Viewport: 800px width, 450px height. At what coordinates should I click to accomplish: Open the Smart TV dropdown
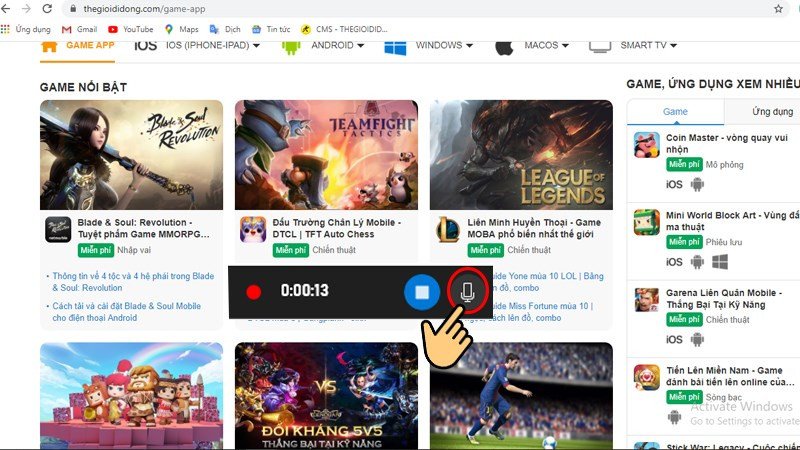pos(648,46)
